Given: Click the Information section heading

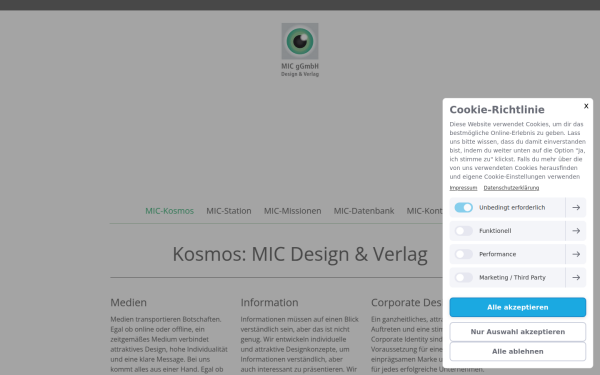Looking at the screenshot, I should click(x=269, y=302).
